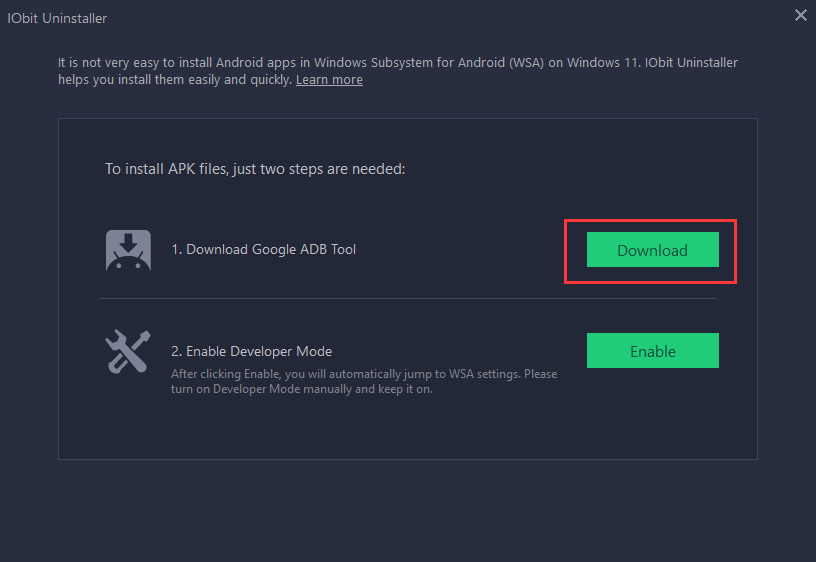816x562 pixels.
Task: Click the 'To install APK files' heading
Action: [255, 169]
